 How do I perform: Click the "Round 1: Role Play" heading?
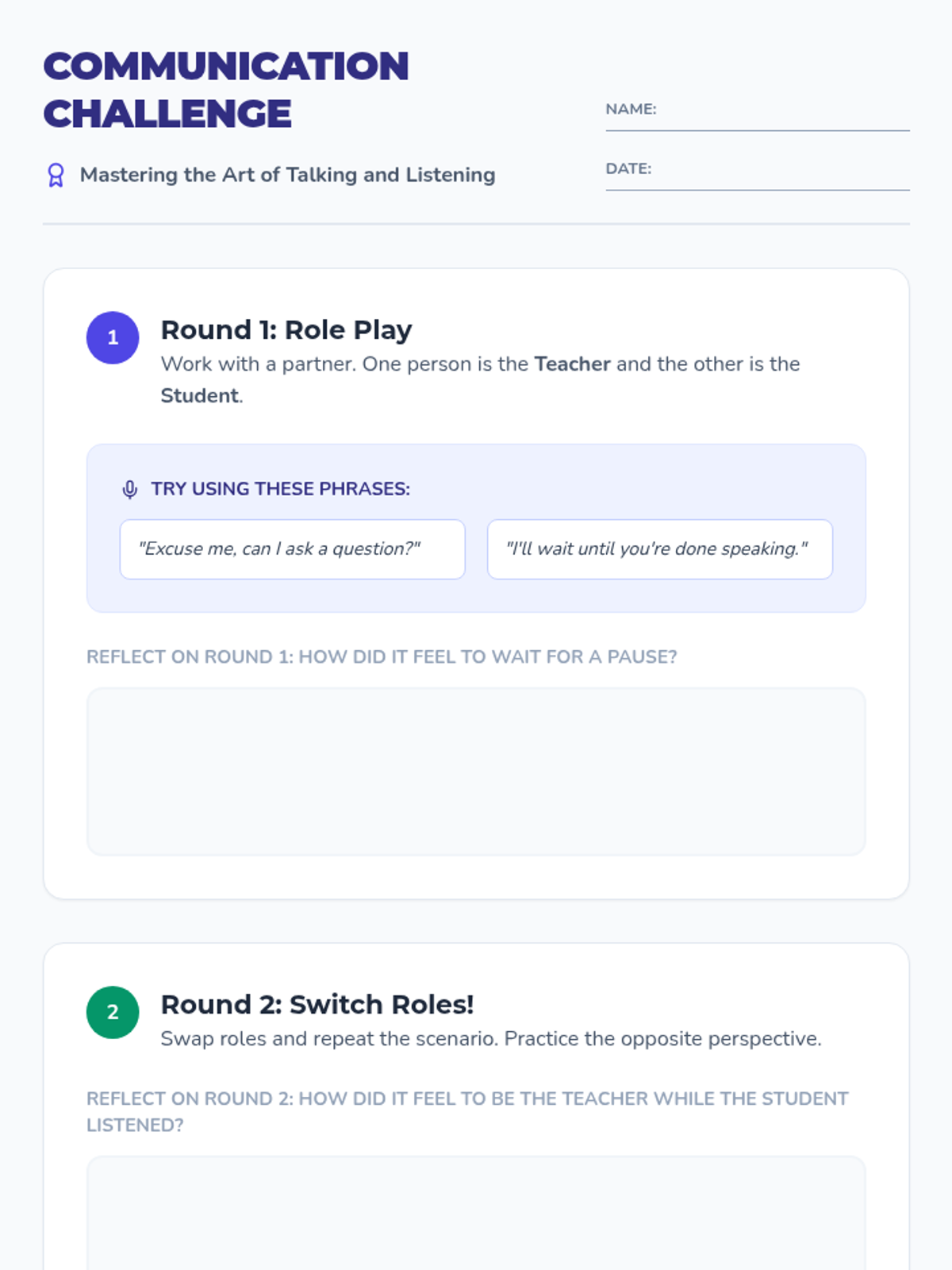pyautogui.click(x=286, y=329)
